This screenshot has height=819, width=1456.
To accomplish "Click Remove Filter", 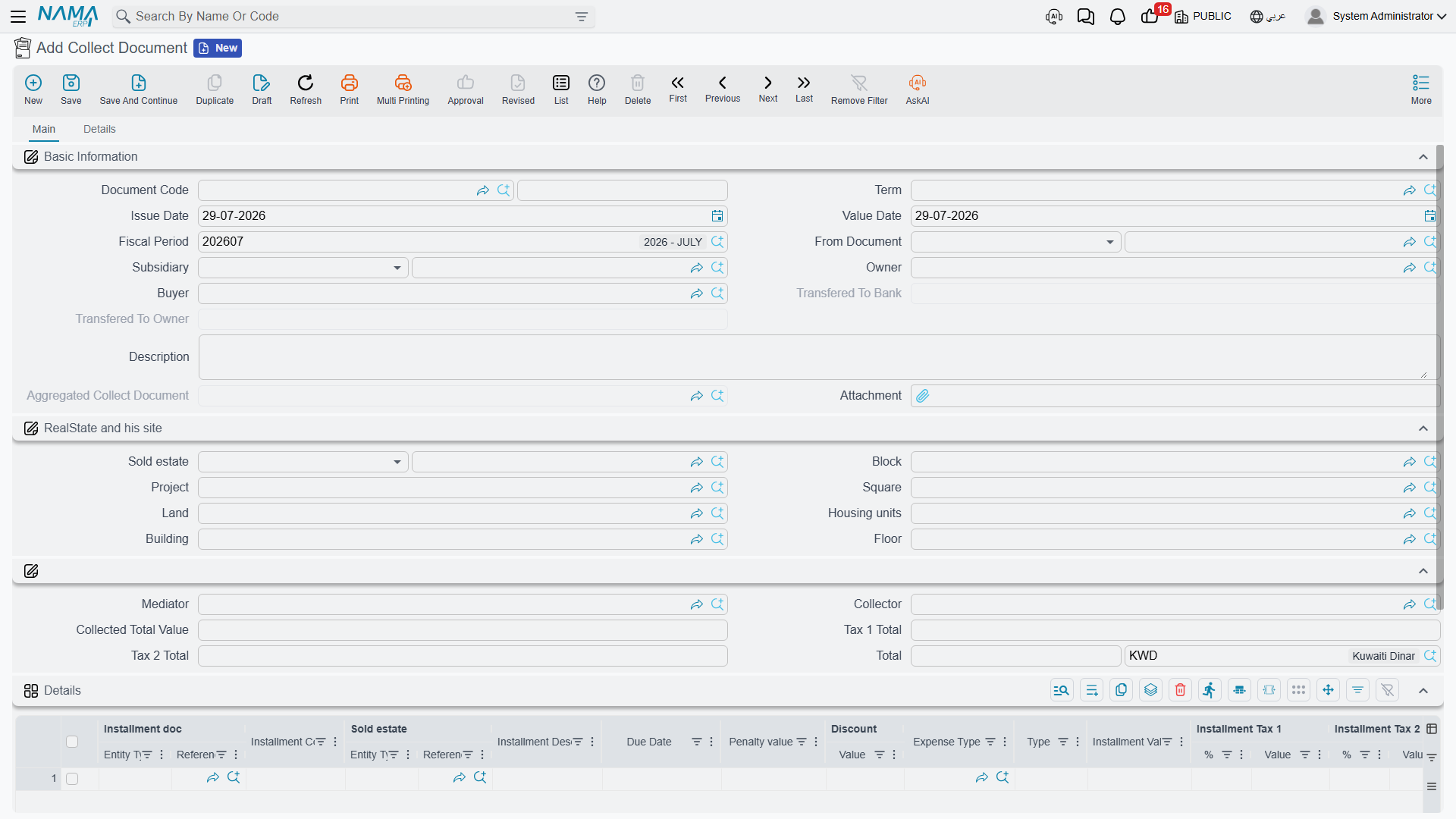I will [x=859, y=89].
